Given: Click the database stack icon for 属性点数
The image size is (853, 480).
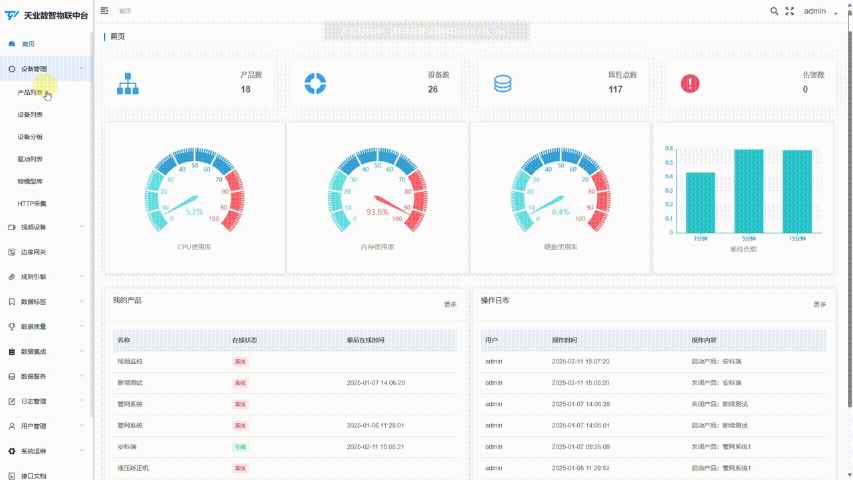Looking at the screenshot, I should click(x=503, y=83).
